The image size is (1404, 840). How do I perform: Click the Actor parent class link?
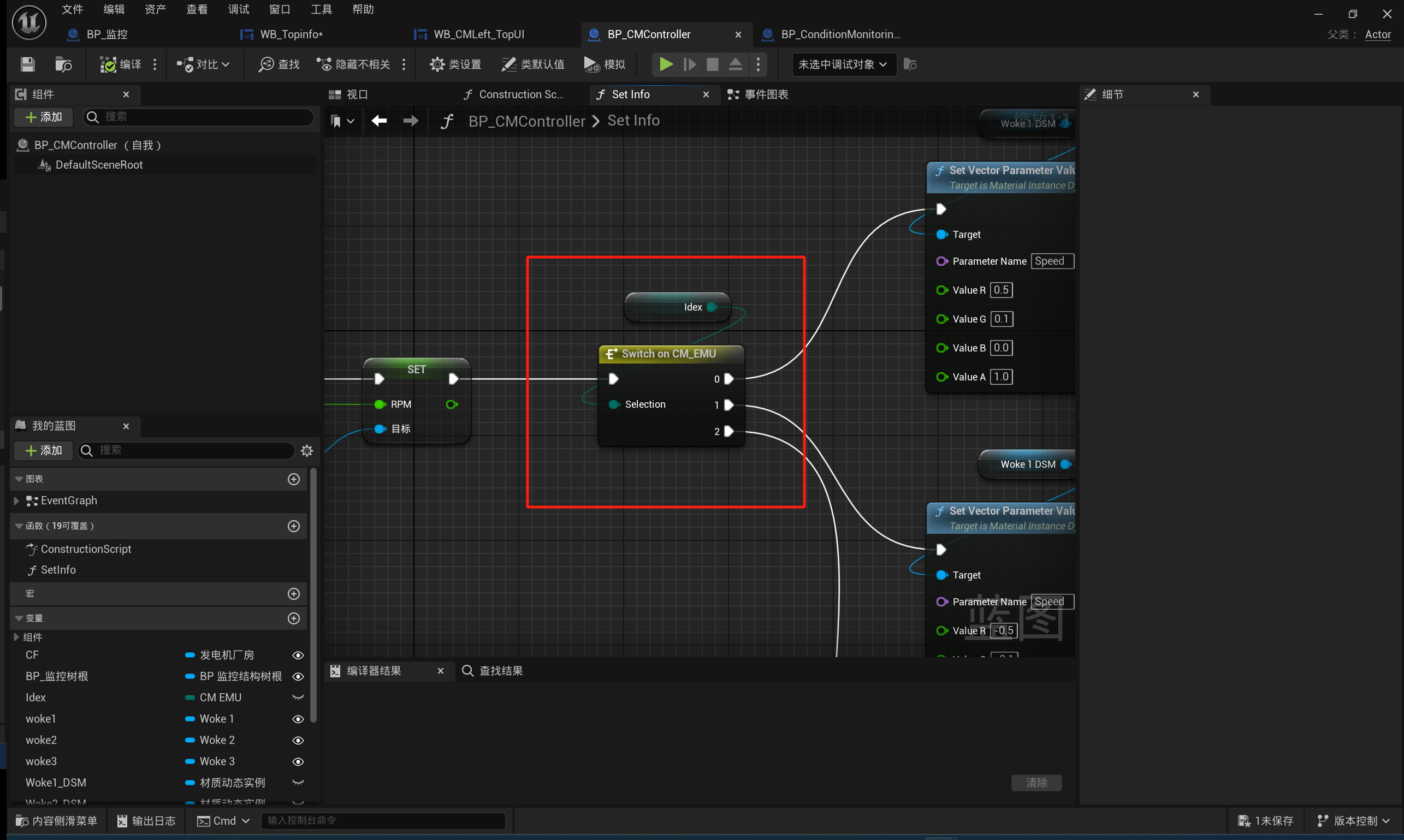pos(1377,34)
